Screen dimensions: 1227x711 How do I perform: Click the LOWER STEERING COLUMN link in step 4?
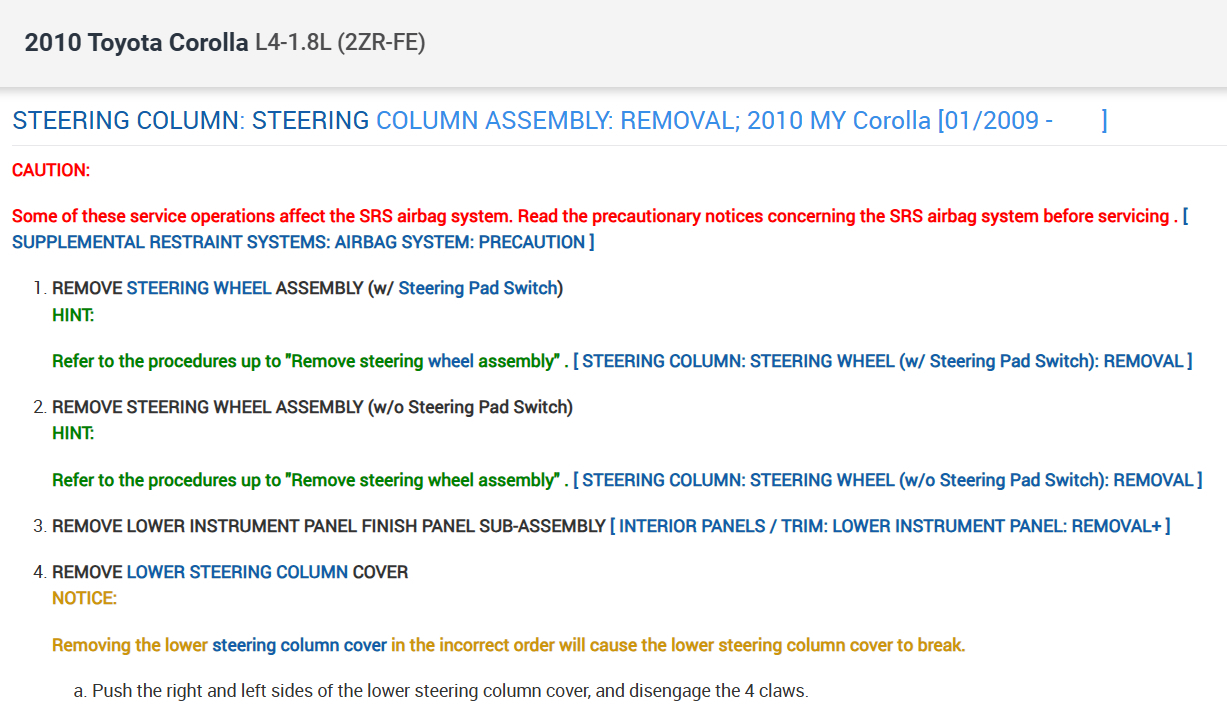[237, 572]
